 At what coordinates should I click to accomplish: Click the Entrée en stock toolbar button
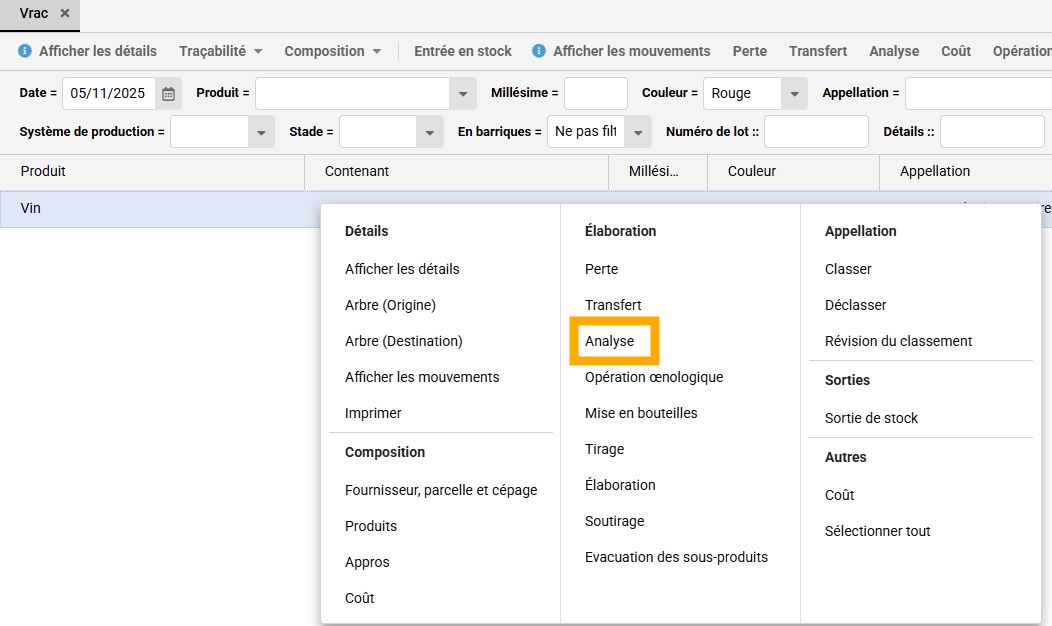click(463, 51)
